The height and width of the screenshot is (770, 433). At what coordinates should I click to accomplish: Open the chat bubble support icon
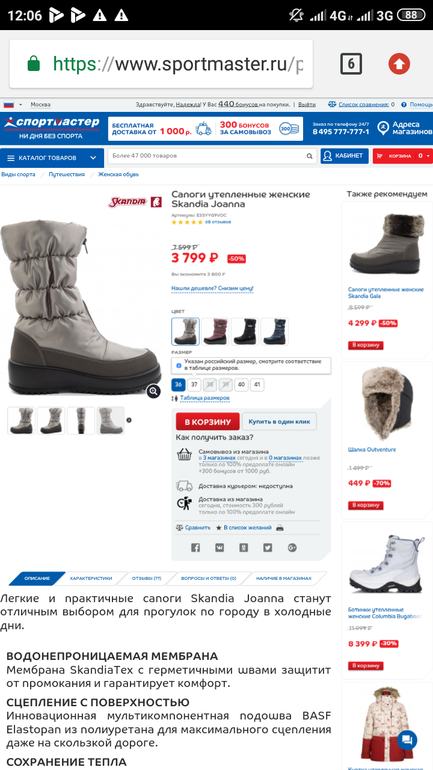click(x=407, y=739)
